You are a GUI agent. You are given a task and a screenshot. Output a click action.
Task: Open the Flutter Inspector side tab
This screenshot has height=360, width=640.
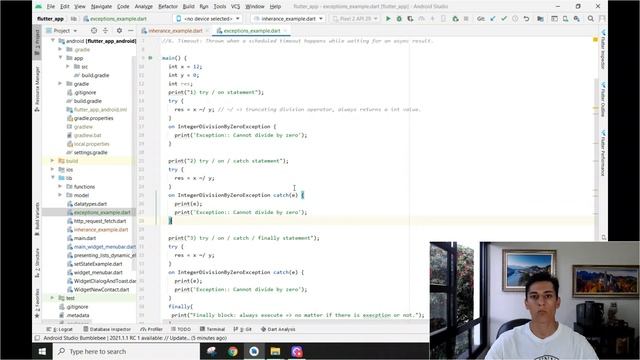pos(603,50)
